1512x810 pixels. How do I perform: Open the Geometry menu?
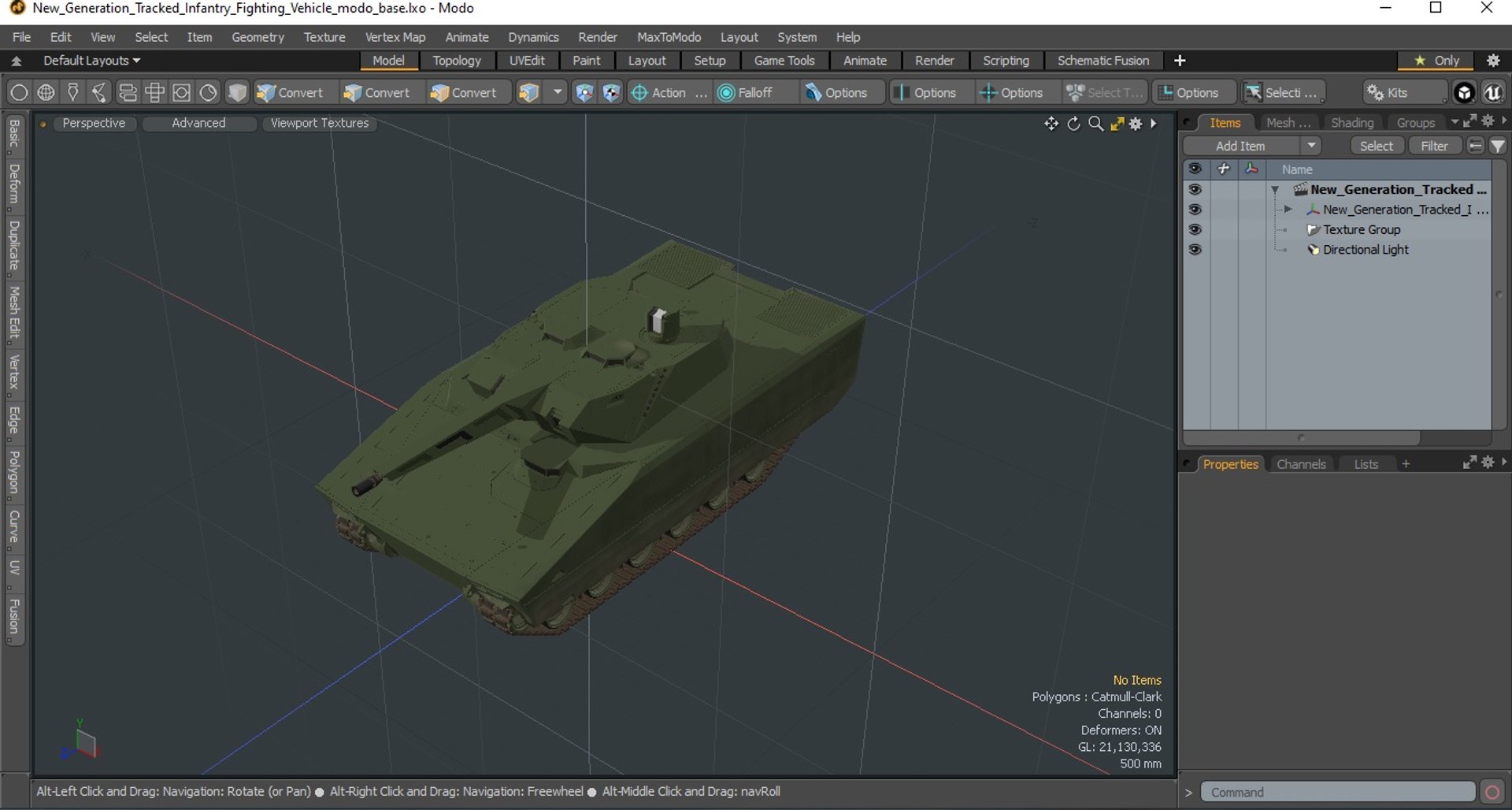pos(258,37)
